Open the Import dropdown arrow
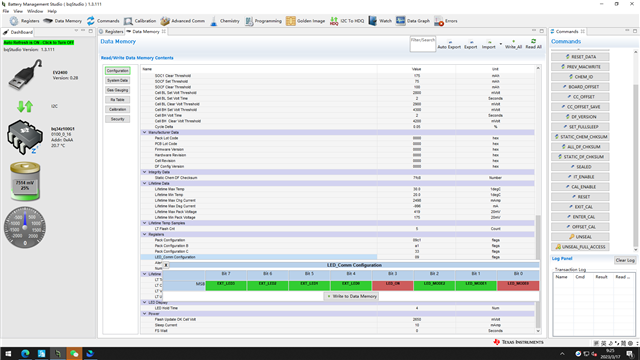The width and height of the screenshot is (640, 360). tap(500, 44)
